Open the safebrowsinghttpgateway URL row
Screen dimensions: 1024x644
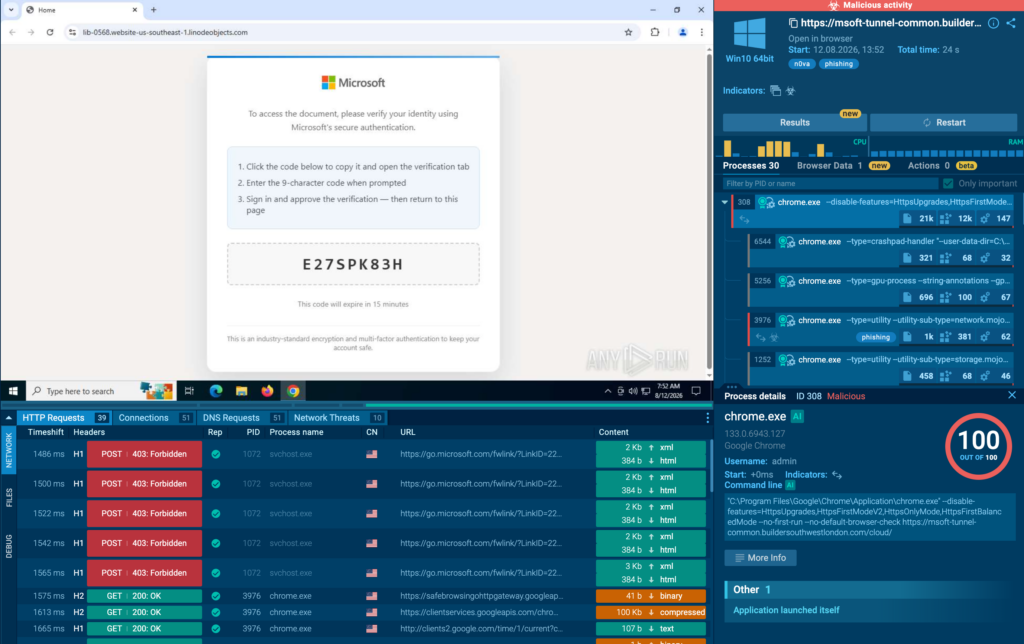[x=481, y=596]
